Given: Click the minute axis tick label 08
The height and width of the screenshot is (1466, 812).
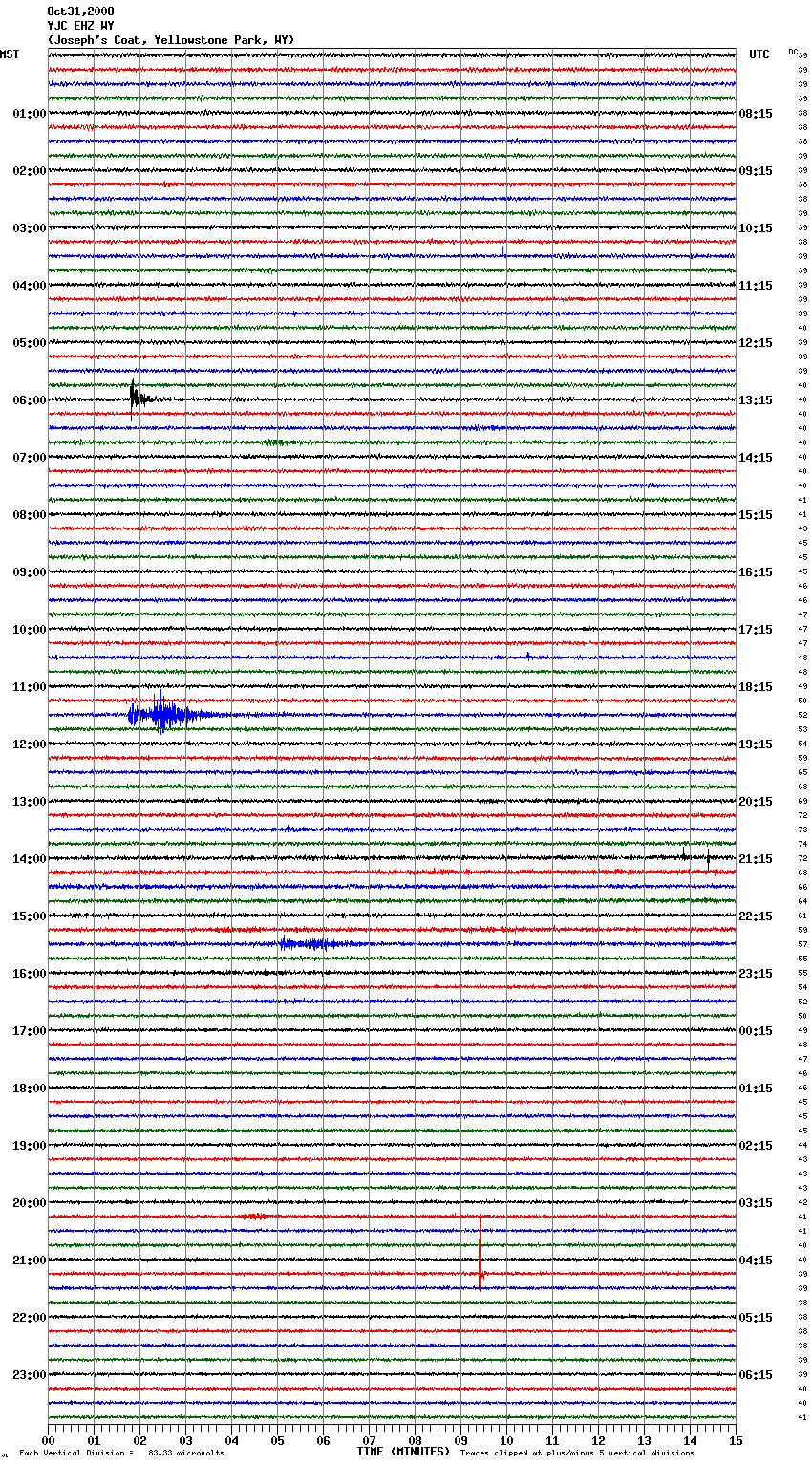Looking at the screenshot, I should 415,1440.
